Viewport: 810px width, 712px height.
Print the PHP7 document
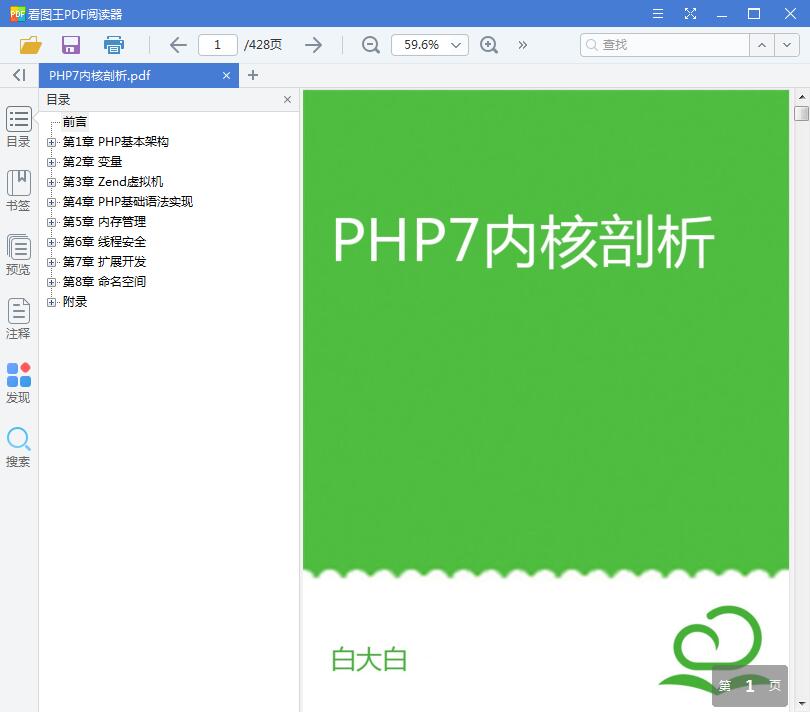113,45
